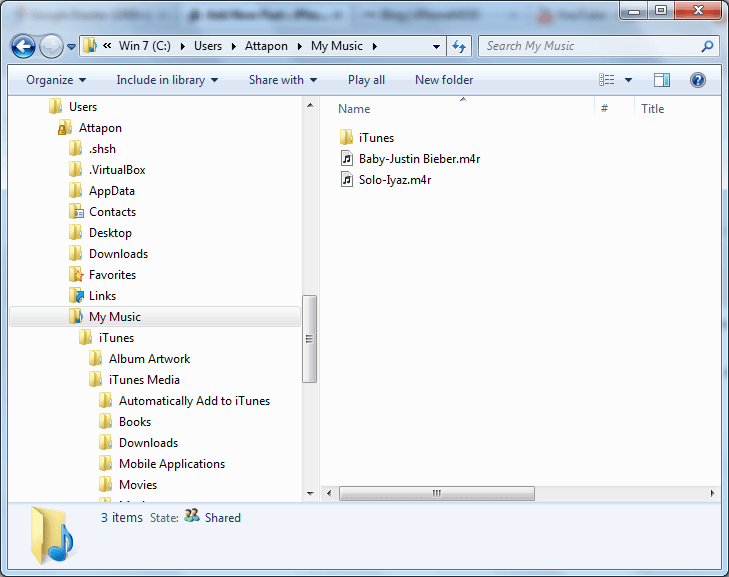Click large music folder icon in details pane

tap(52, 536)
